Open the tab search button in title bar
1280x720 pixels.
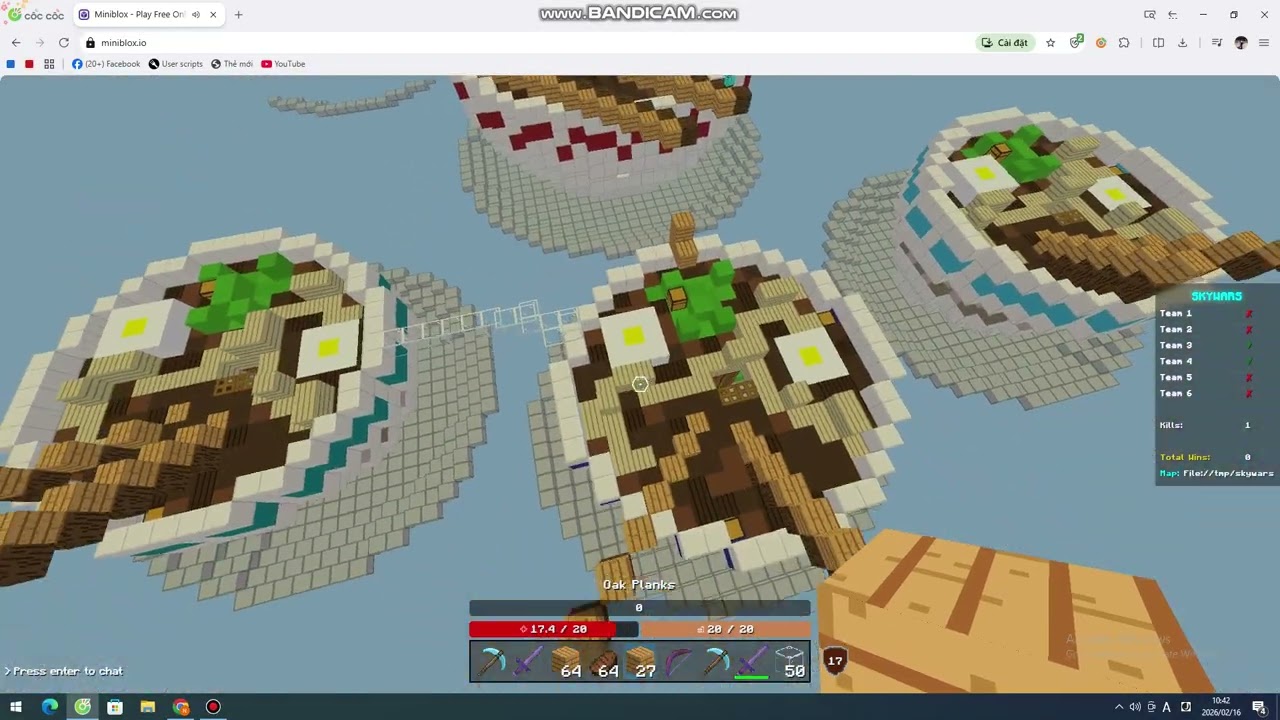(1150, 15)
